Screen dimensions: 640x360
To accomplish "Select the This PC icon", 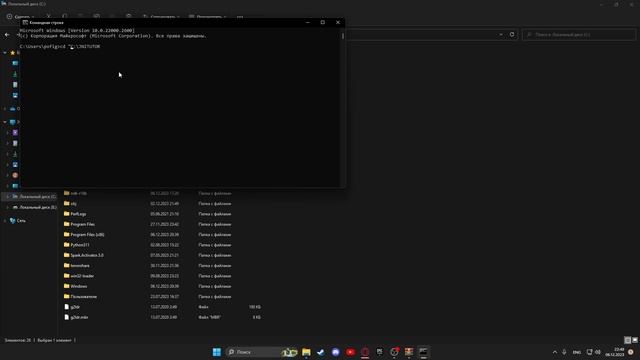I will 13,122.
